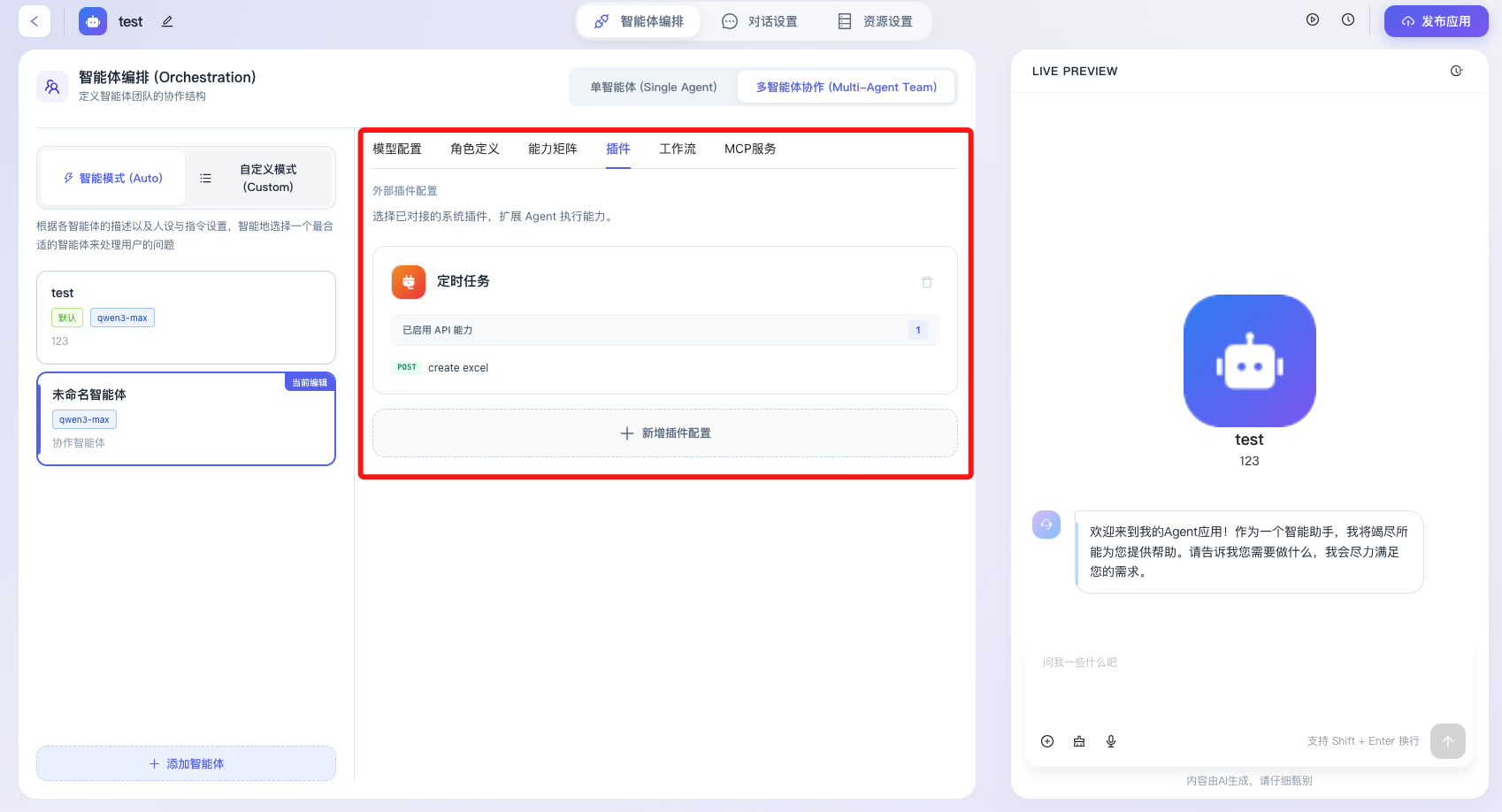Click the microphone voice input icon

coord(1111,741)
